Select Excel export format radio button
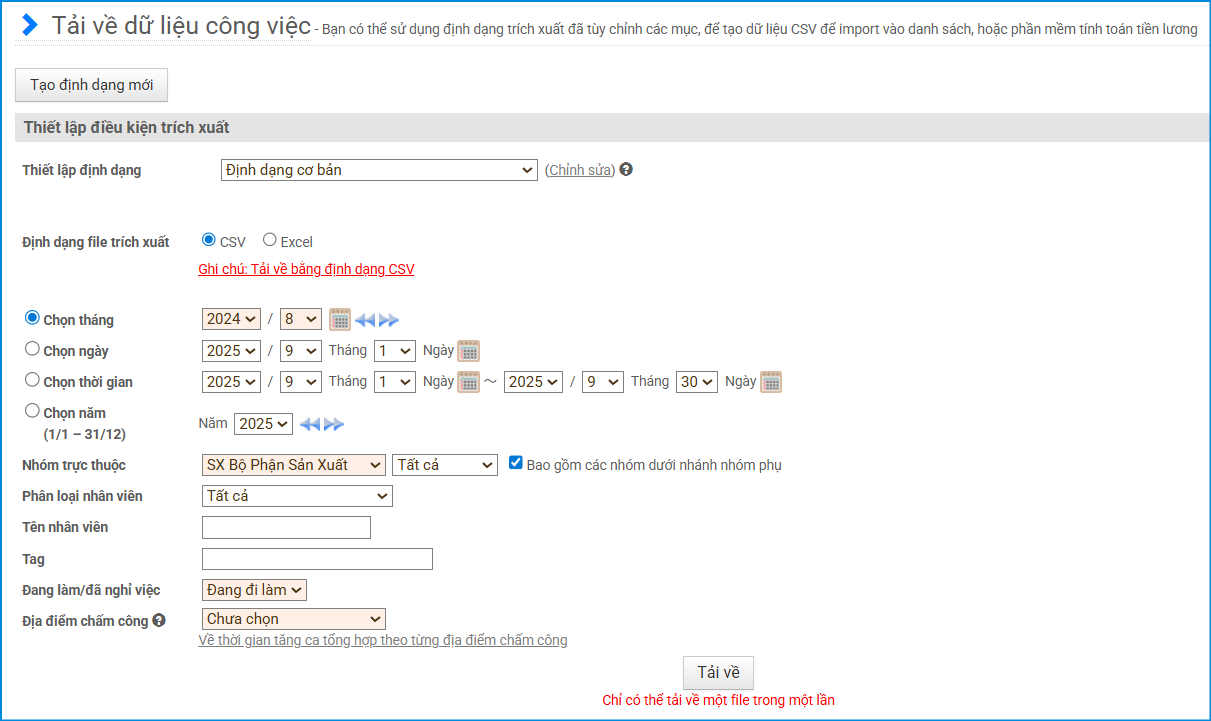The width and height of the screenshot is (1211, 721). [269, 240]
